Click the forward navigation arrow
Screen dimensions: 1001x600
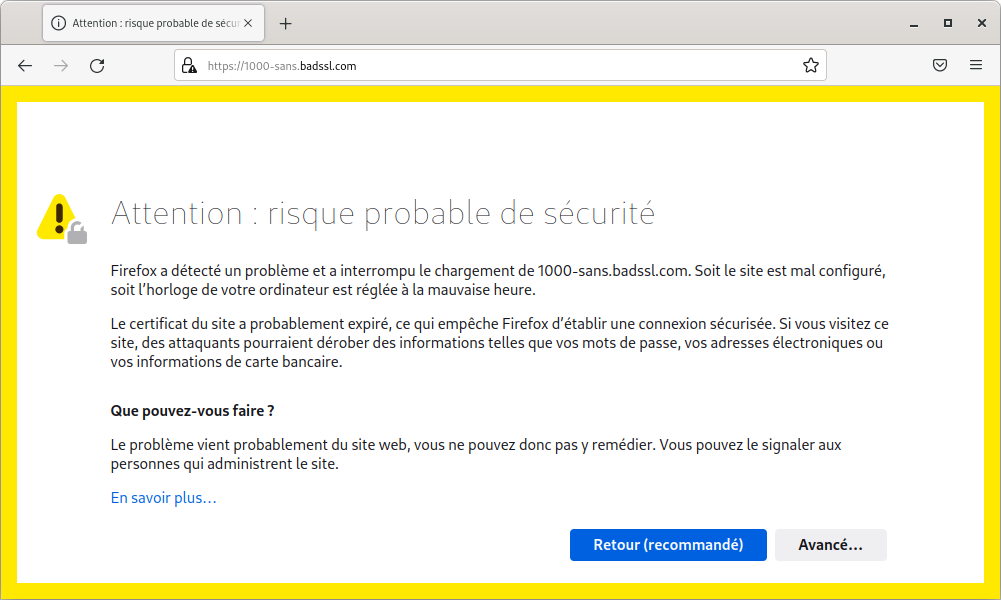(x=61, y=66)
